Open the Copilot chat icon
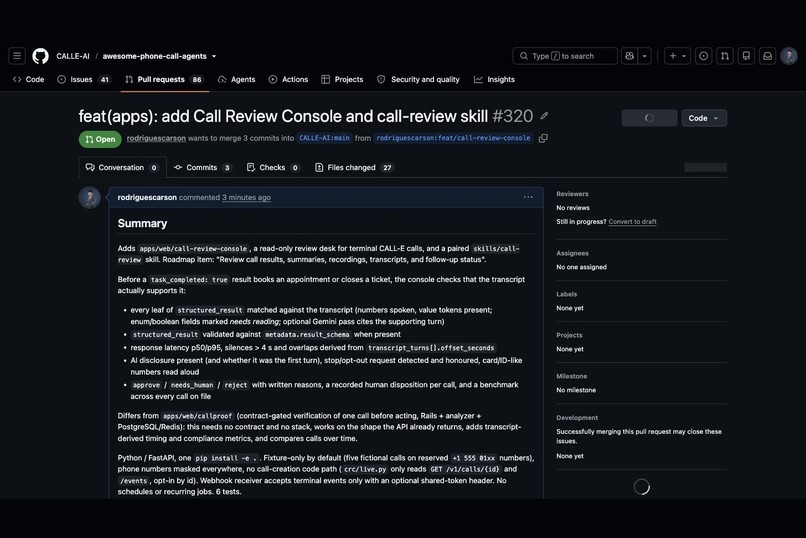Viewport: 806px width, 538px height. [x=629, y=56]
